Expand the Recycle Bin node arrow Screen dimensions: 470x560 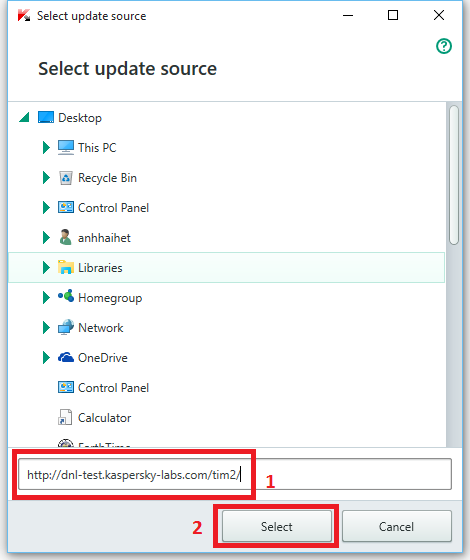coord(46,178)
